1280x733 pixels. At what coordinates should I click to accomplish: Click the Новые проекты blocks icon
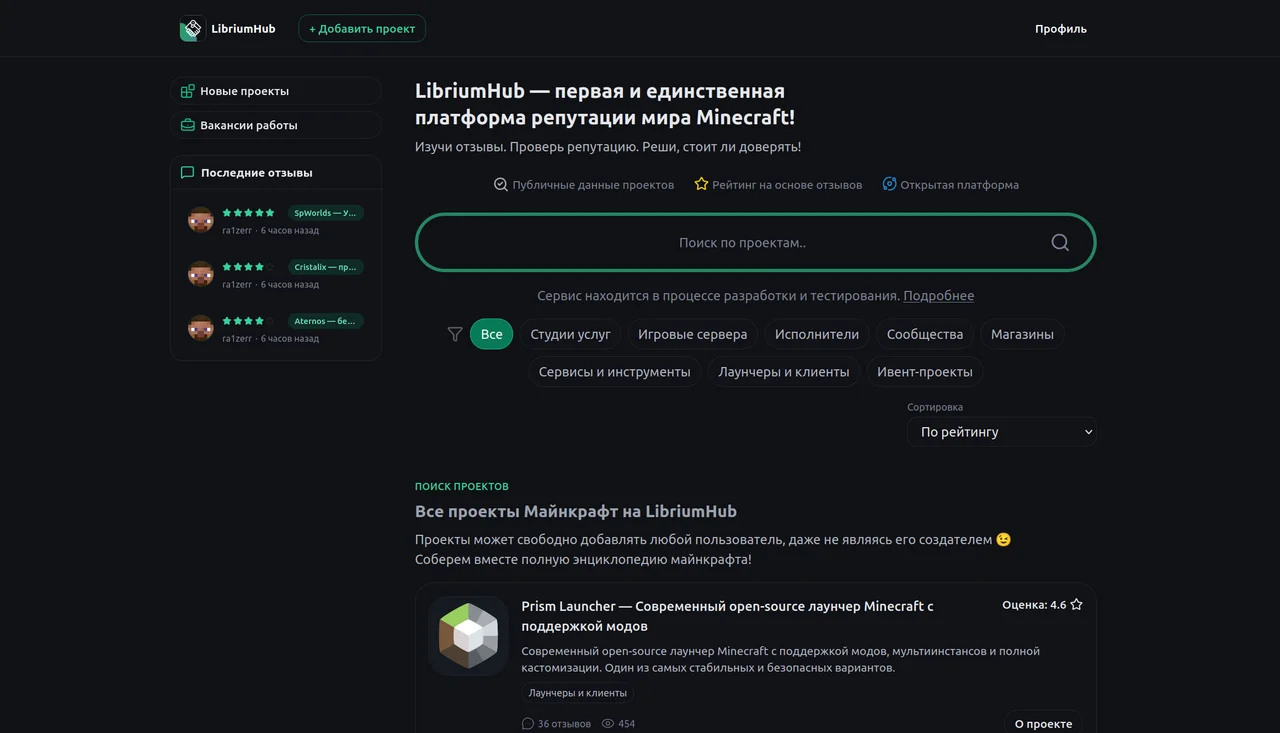(187, 91)
